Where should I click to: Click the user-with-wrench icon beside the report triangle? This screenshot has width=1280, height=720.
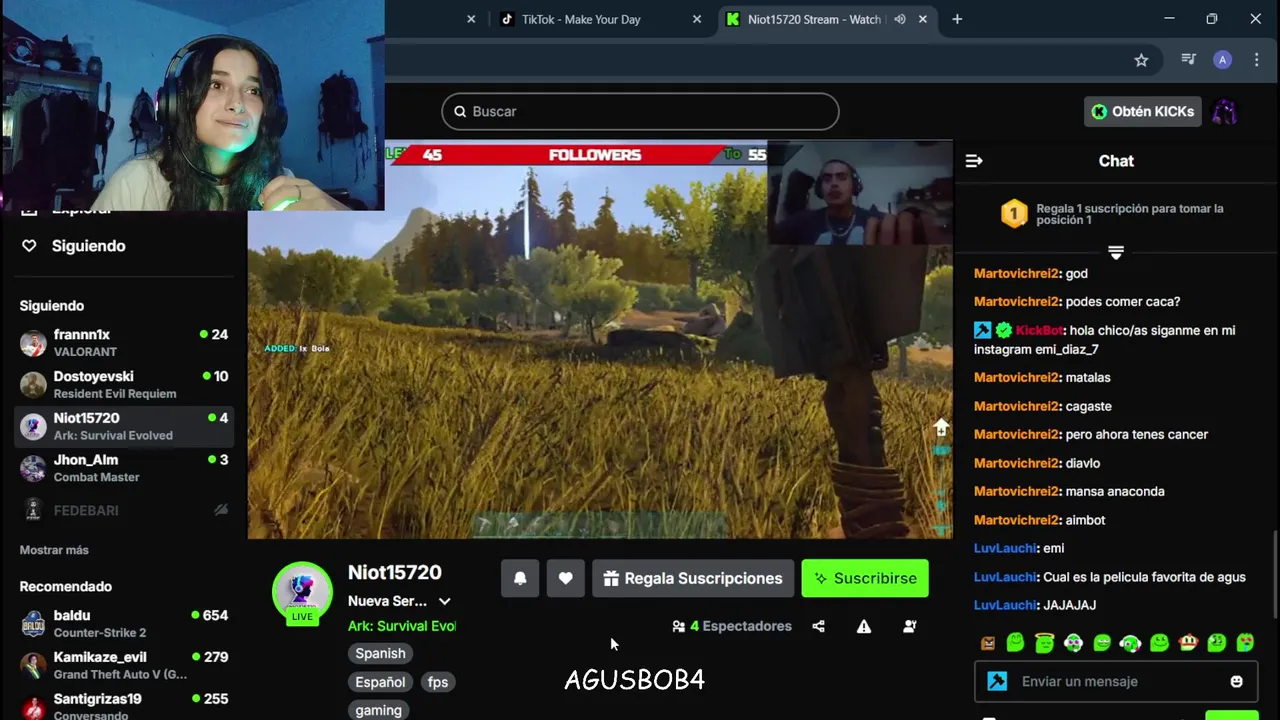pos(910,626)
